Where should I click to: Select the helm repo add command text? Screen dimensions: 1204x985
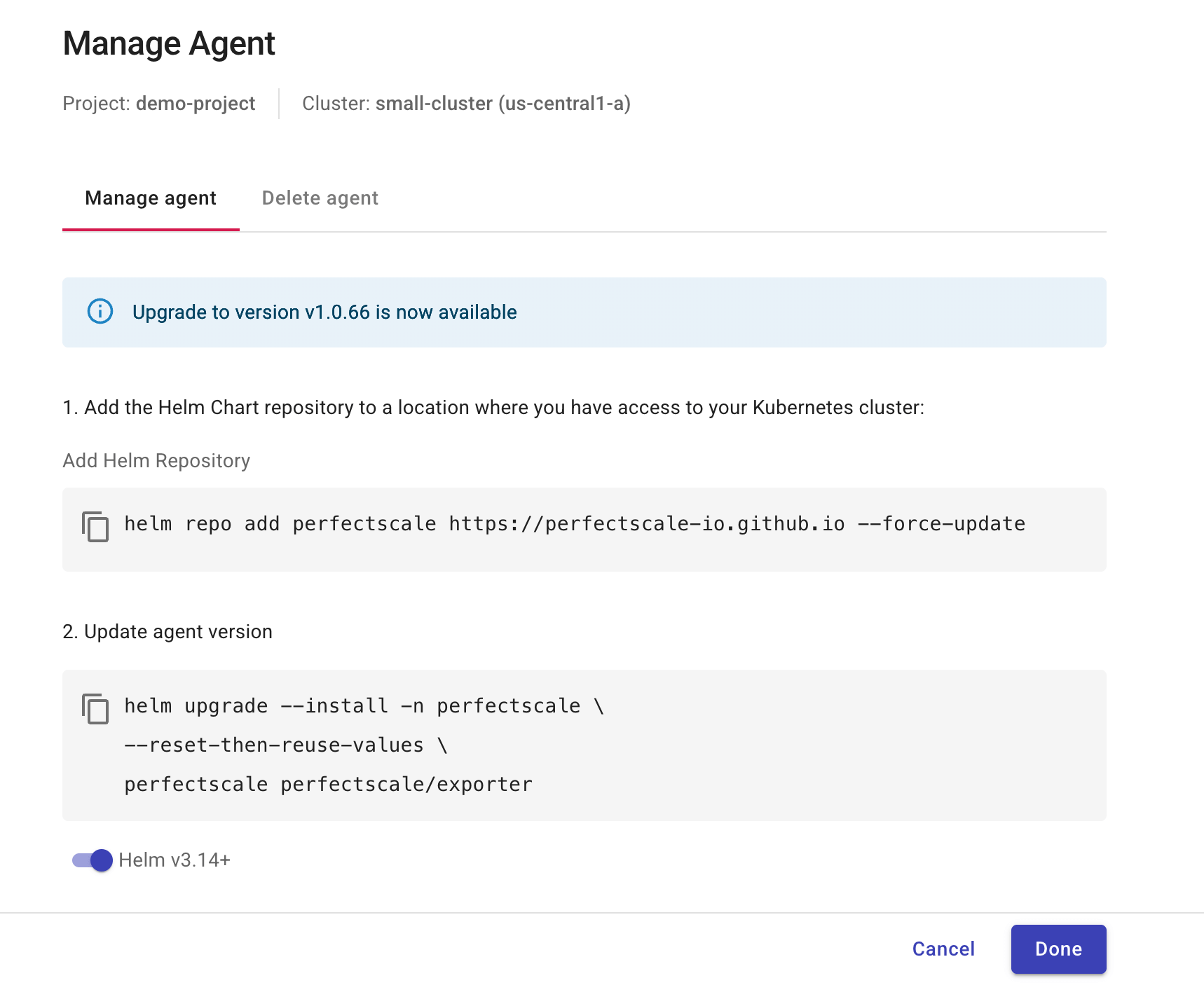[573, 523]
